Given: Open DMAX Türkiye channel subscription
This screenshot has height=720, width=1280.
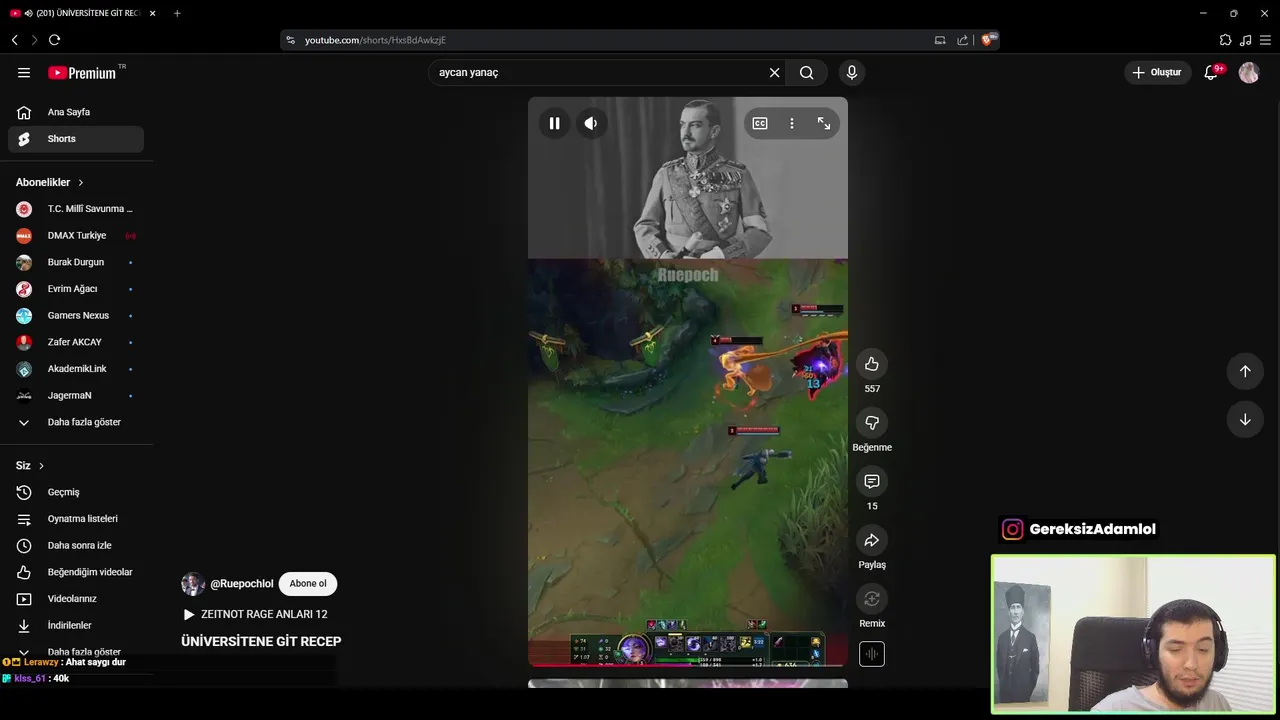Looking at the screenshot, I should click(x=76, y=236).
